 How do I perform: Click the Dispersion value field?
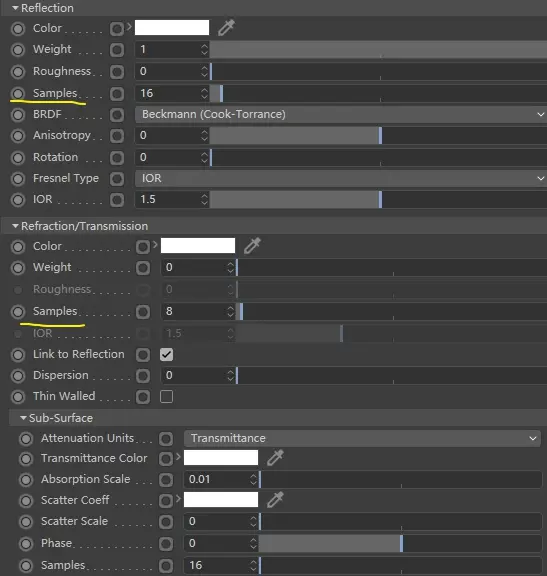(194, 375)
